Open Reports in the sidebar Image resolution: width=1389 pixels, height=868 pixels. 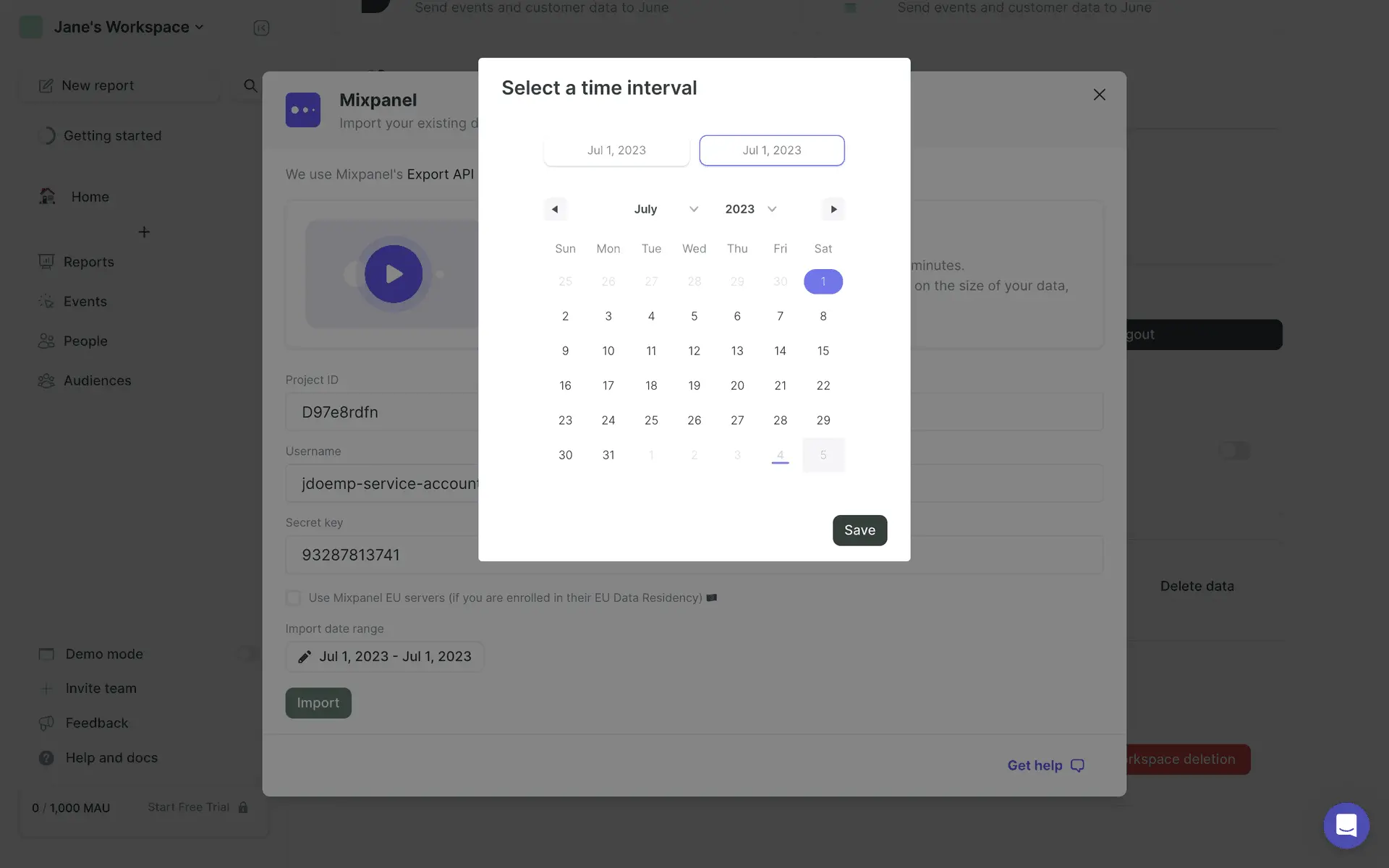[88, 262]
